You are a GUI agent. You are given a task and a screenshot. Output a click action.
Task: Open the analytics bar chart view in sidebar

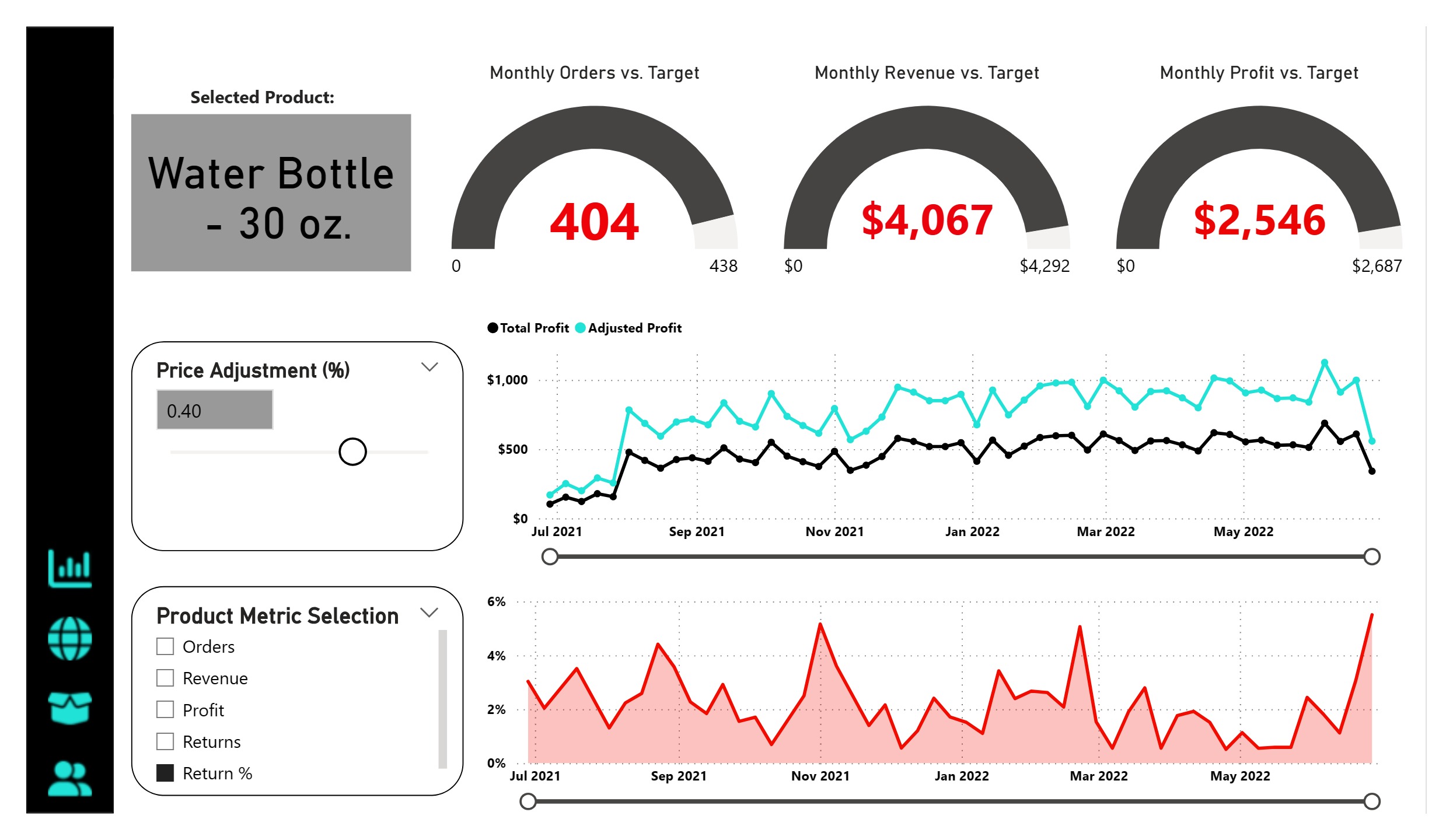pyautogui.click(x=70, y=569)
